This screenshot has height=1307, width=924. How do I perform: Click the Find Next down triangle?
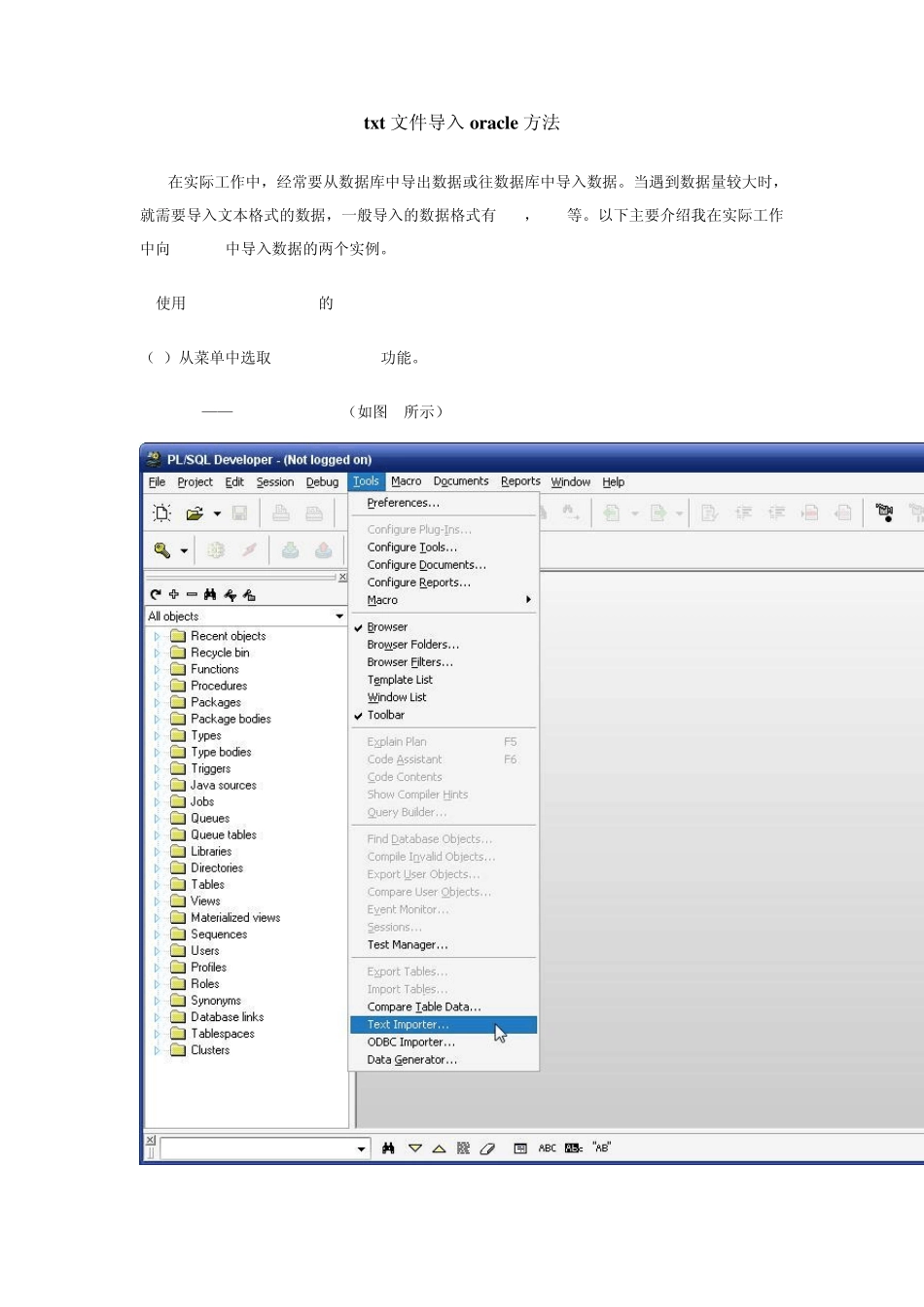[x=415, y=1148]
